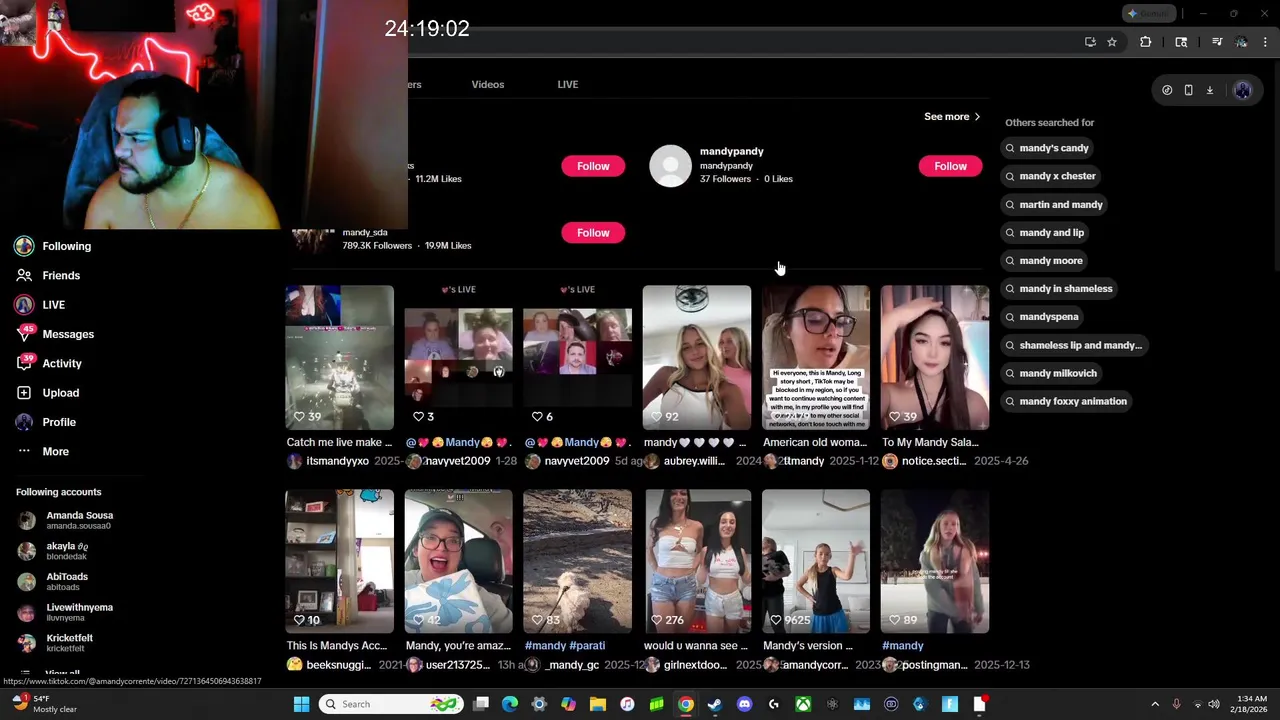Open American old woman video thumbnail
The width and height of the screenshot is (1280, 720).
tap(816, 358)
